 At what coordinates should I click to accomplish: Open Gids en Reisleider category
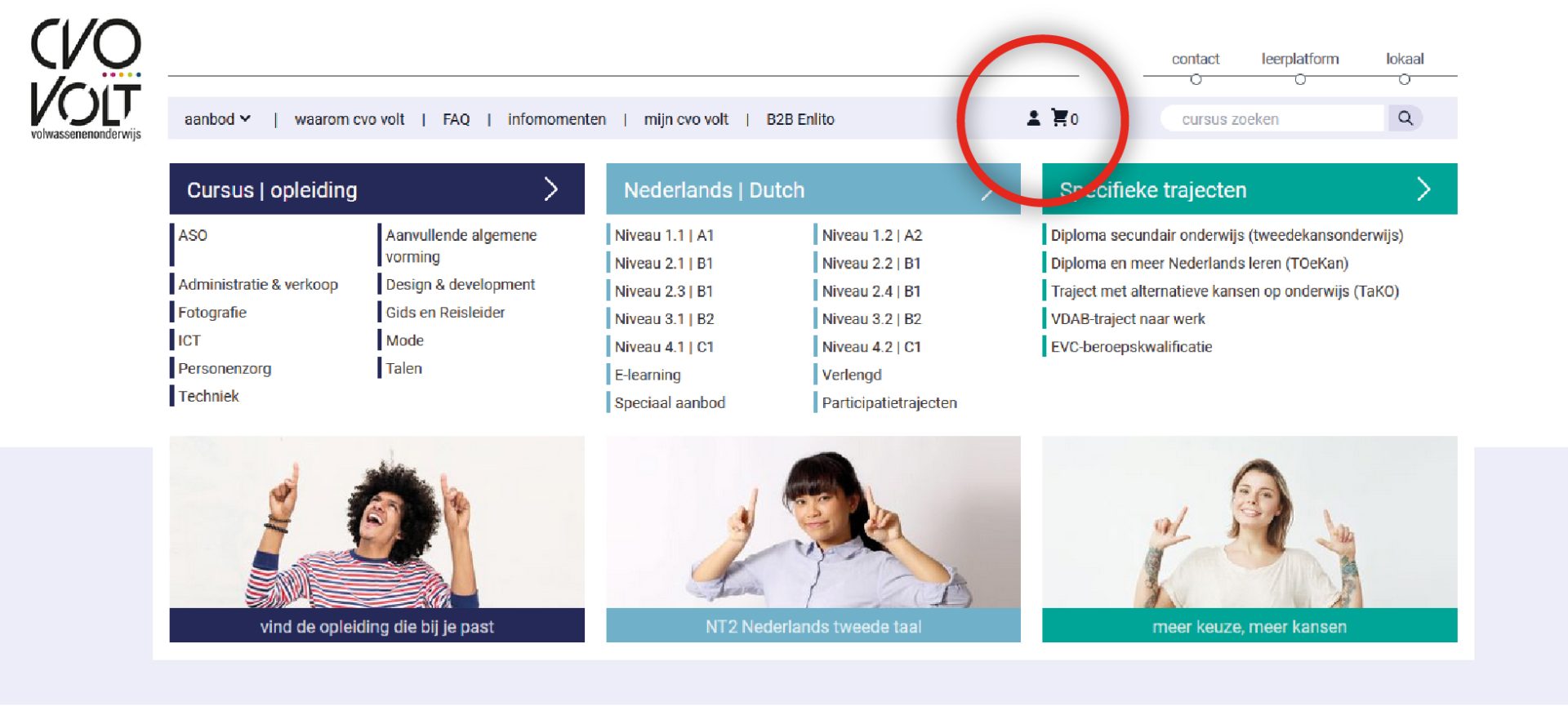click(x=445, y=313)
